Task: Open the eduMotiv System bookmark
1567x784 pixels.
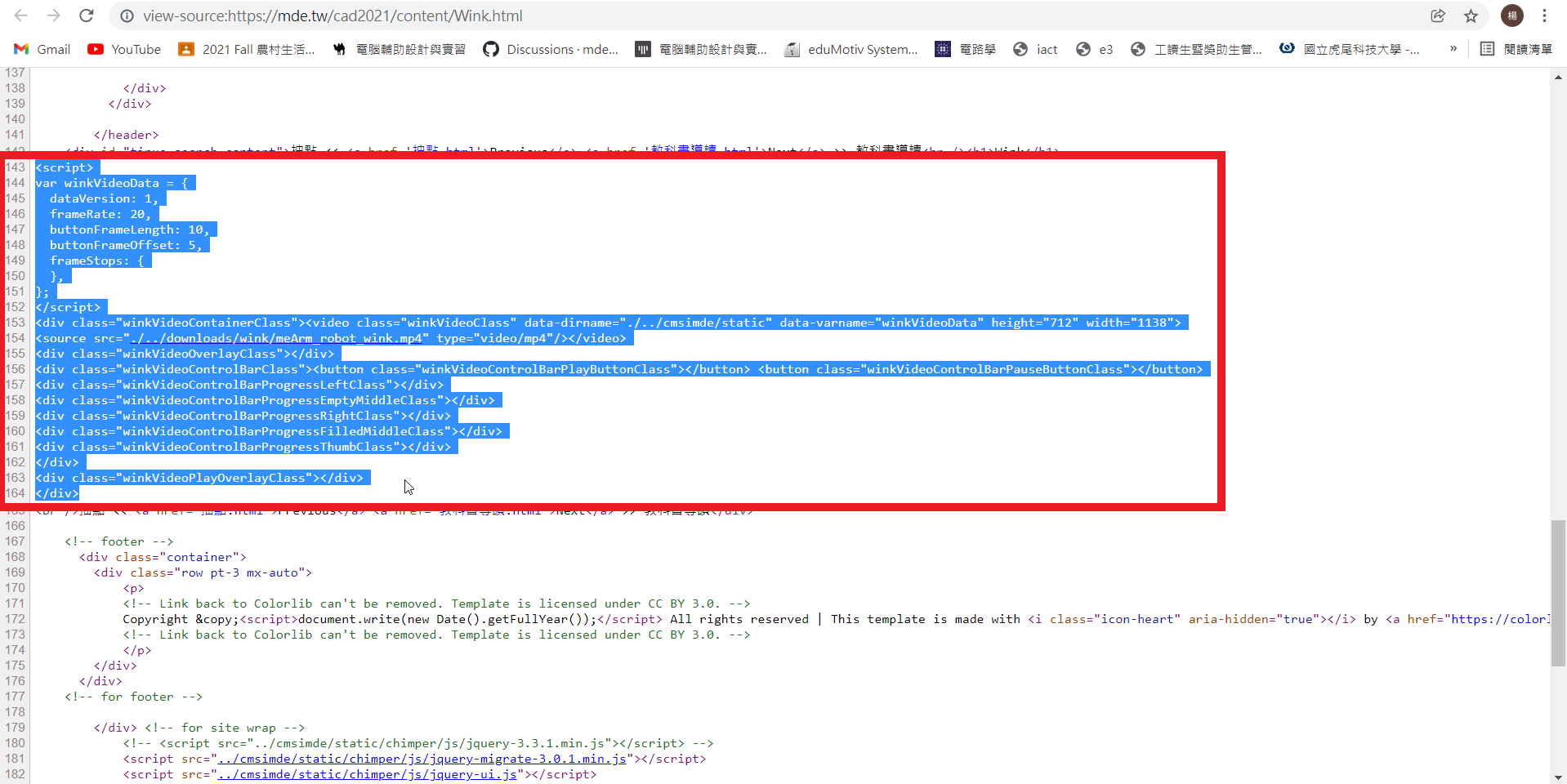Action: (850, 49)
